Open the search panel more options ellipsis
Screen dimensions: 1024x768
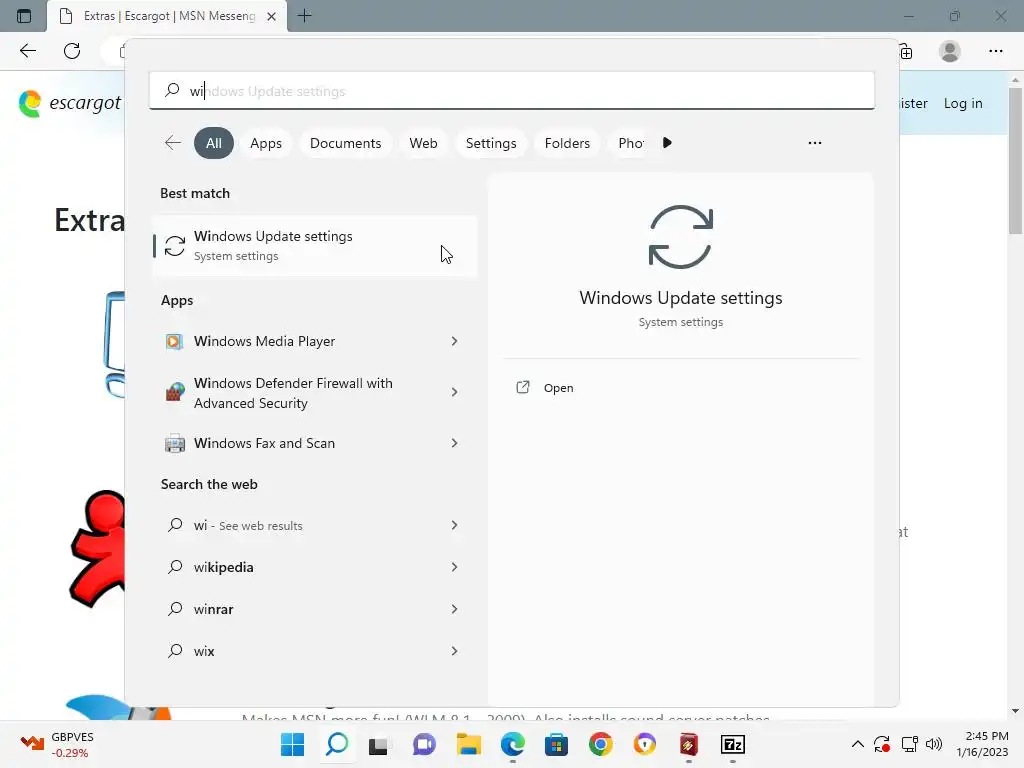(814, 143)
